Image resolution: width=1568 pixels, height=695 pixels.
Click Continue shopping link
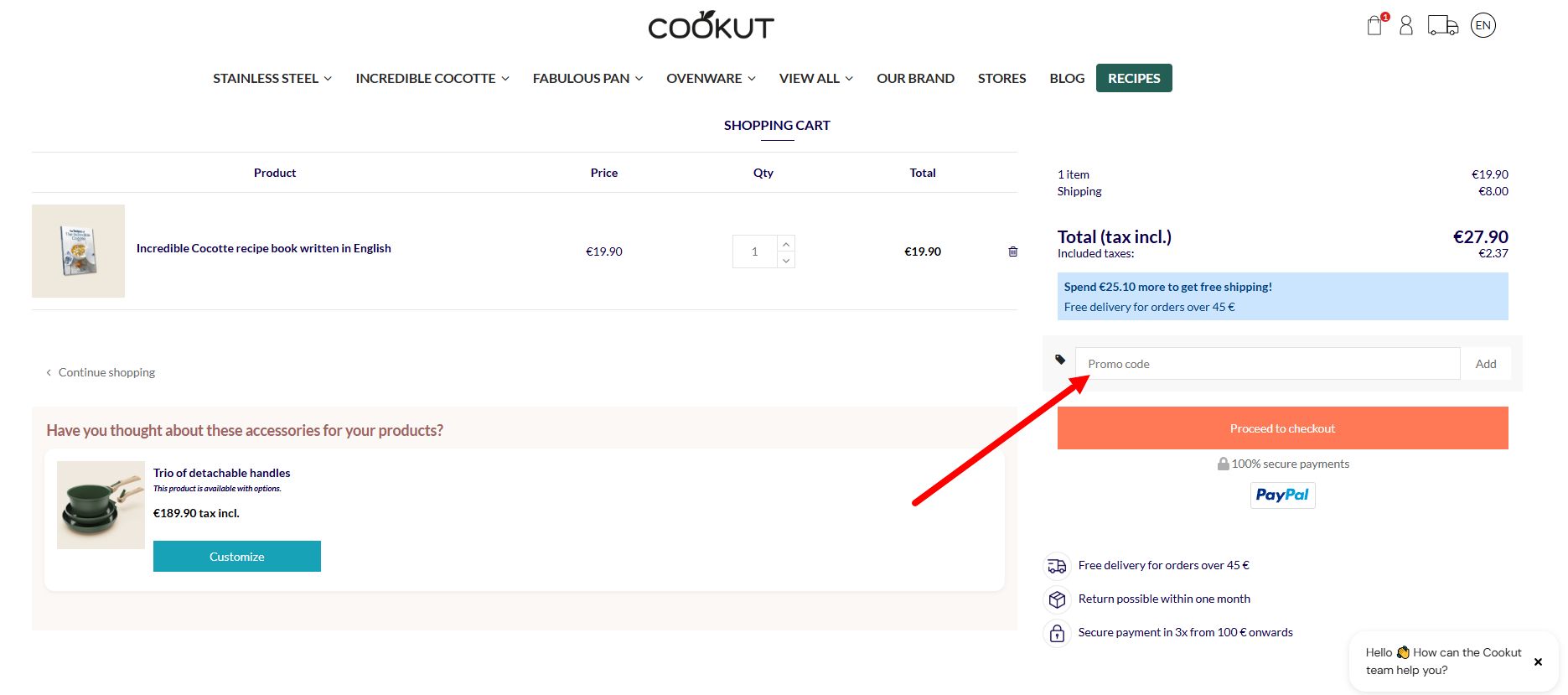(x=101, y=372)
